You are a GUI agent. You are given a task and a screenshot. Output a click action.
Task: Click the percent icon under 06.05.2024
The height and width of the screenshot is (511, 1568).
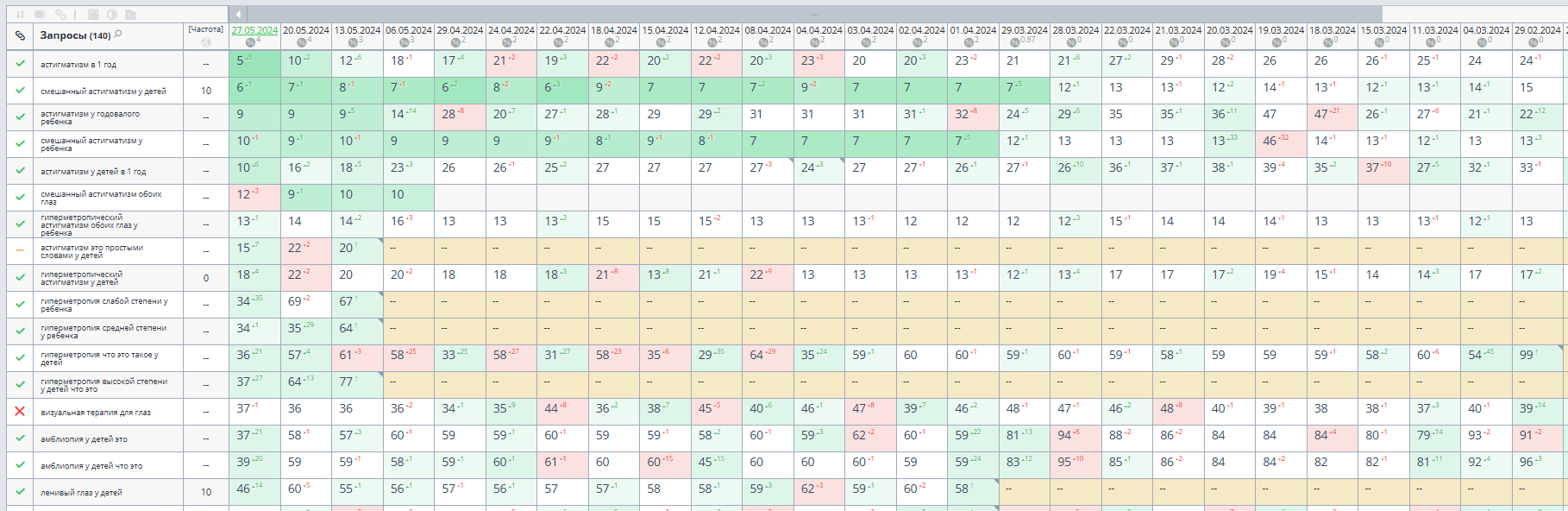pos(405,42)
